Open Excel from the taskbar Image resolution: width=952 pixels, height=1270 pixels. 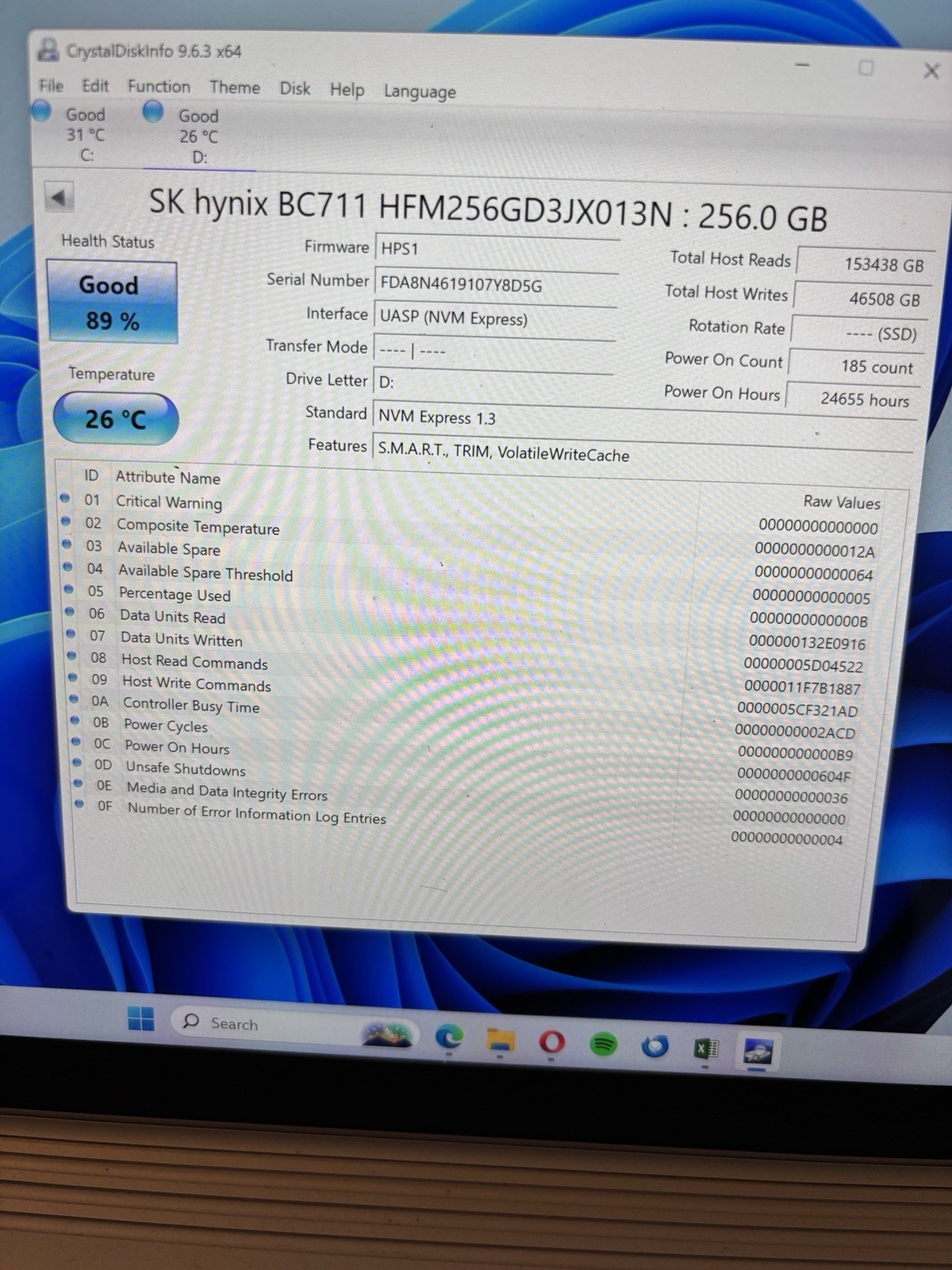[x=705, y=1049]
